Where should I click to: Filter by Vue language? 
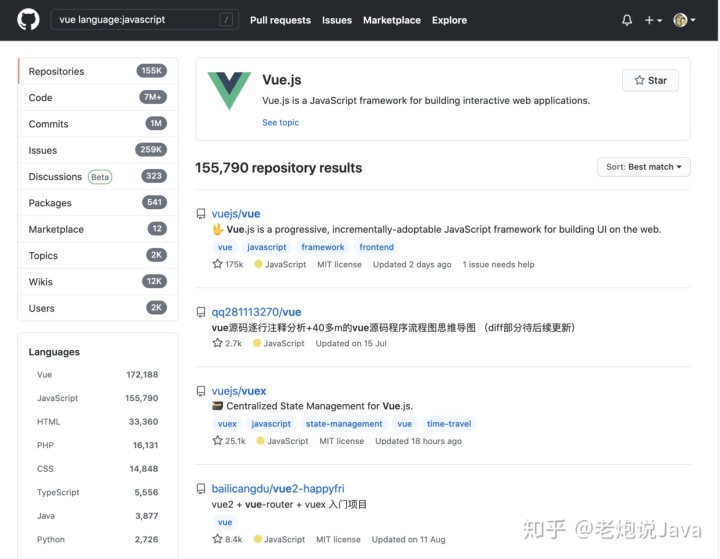[97, 375]
